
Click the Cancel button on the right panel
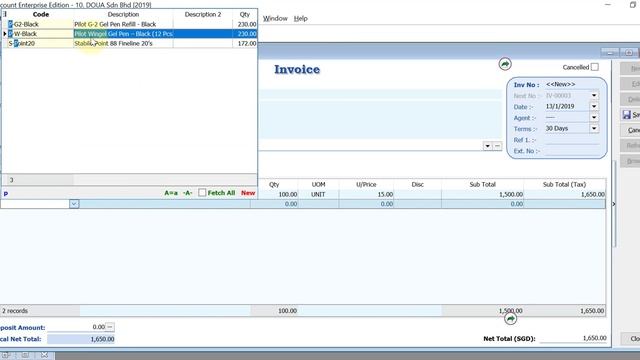631,130
